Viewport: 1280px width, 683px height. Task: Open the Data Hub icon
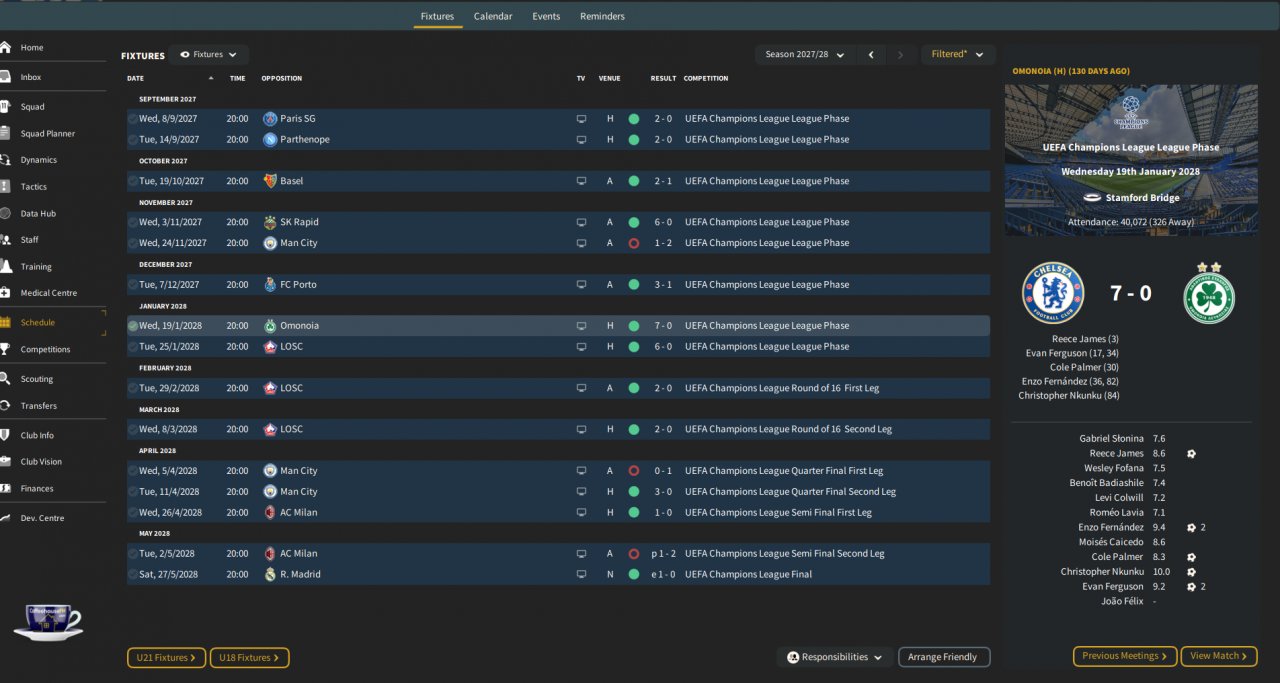5,213
